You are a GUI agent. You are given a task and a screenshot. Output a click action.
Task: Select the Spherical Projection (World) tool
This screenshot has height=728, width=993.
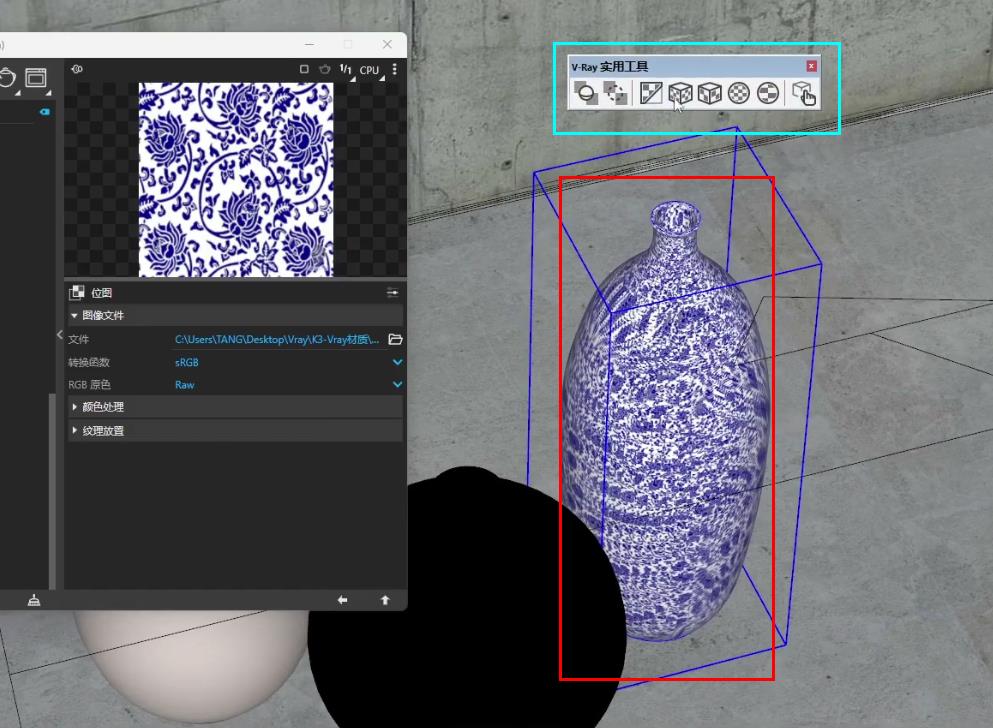pyautogui.click(x=738, y=94)
